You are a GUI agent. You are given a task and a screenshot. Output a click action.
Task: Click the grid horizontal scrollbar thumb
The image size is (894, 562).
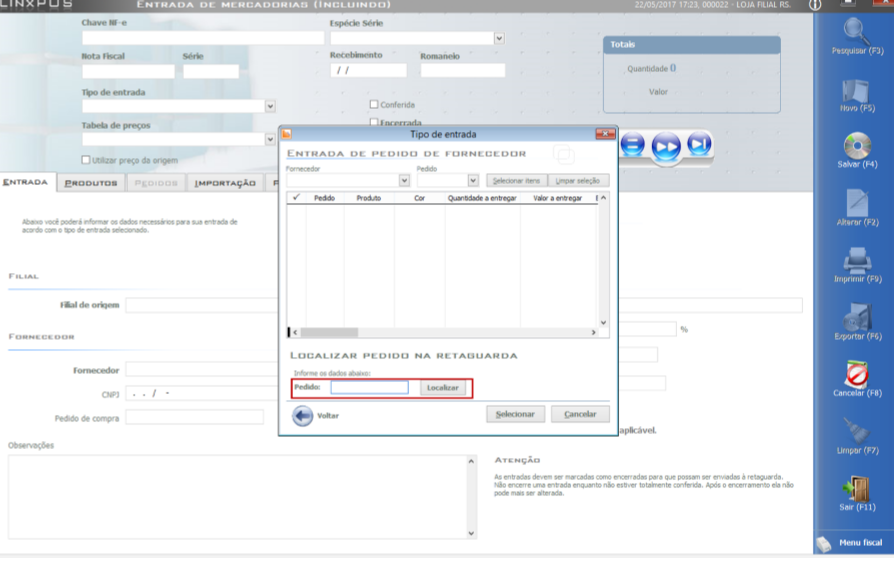pyautogui.click(x=329, y=332)
